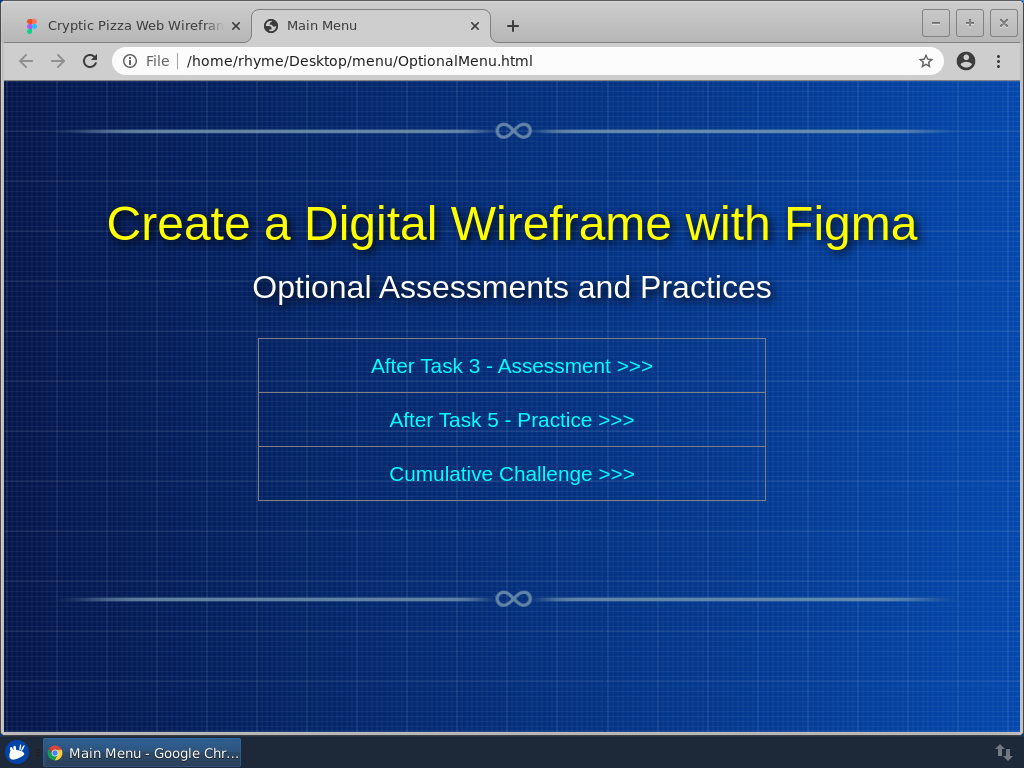
Task: Close the Chrome window
Action: (x=1004, y=23)
